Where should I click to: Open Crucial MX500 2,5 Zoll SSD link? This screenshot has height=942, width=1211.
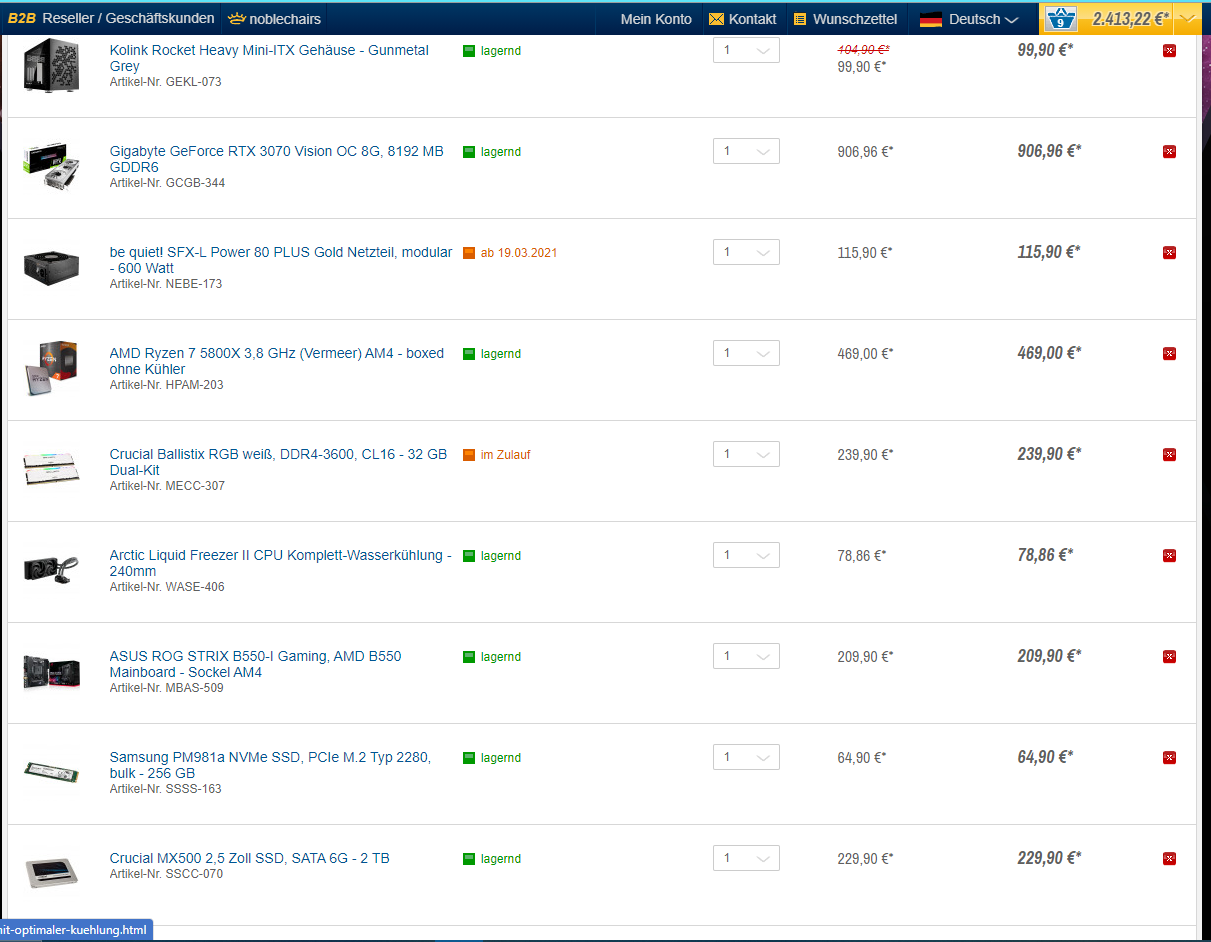click(x=250, y=858)
